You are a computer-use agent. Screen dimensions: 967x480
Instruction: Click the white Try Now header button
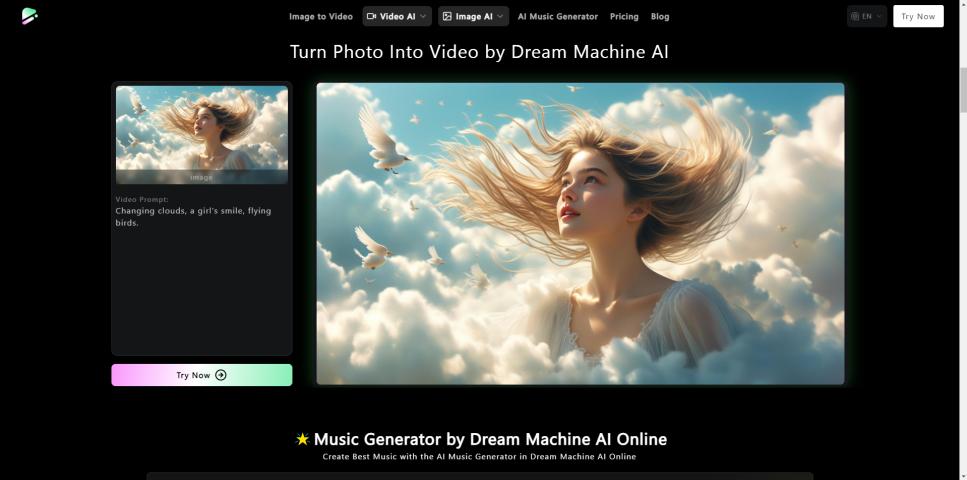click(x=917, y=16)
